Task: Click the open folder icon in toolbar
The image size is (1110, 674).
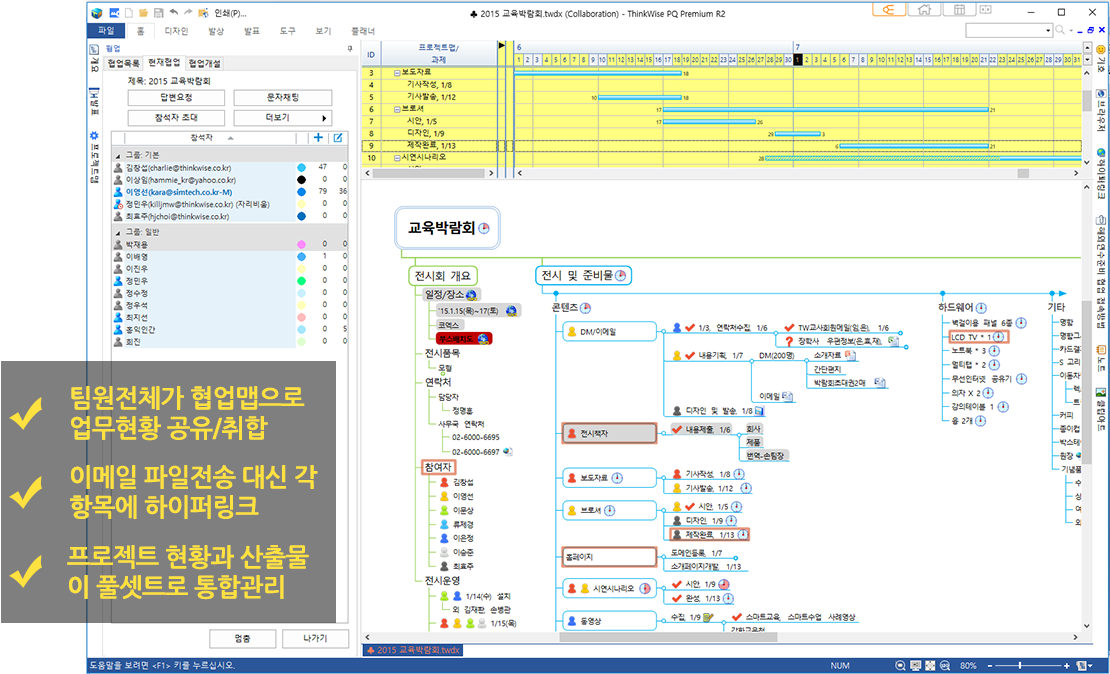Action: (x=144, y=13)
